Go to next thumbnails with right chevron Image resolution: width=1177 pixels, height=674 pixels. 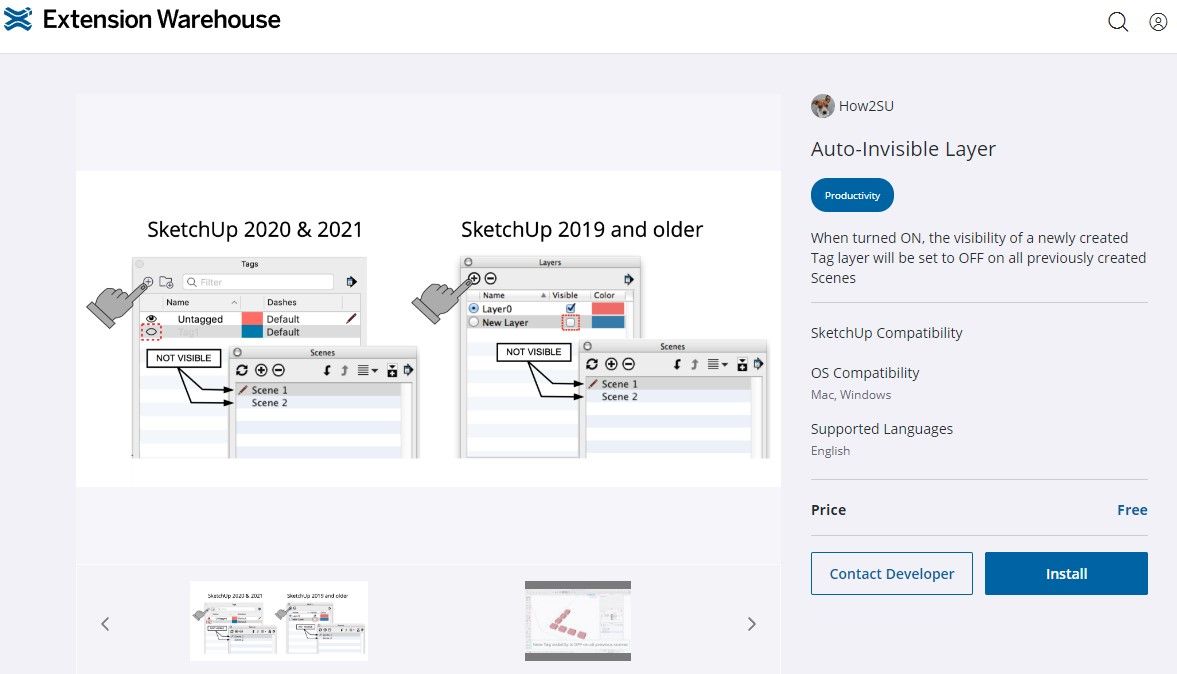tap(752, 624)
